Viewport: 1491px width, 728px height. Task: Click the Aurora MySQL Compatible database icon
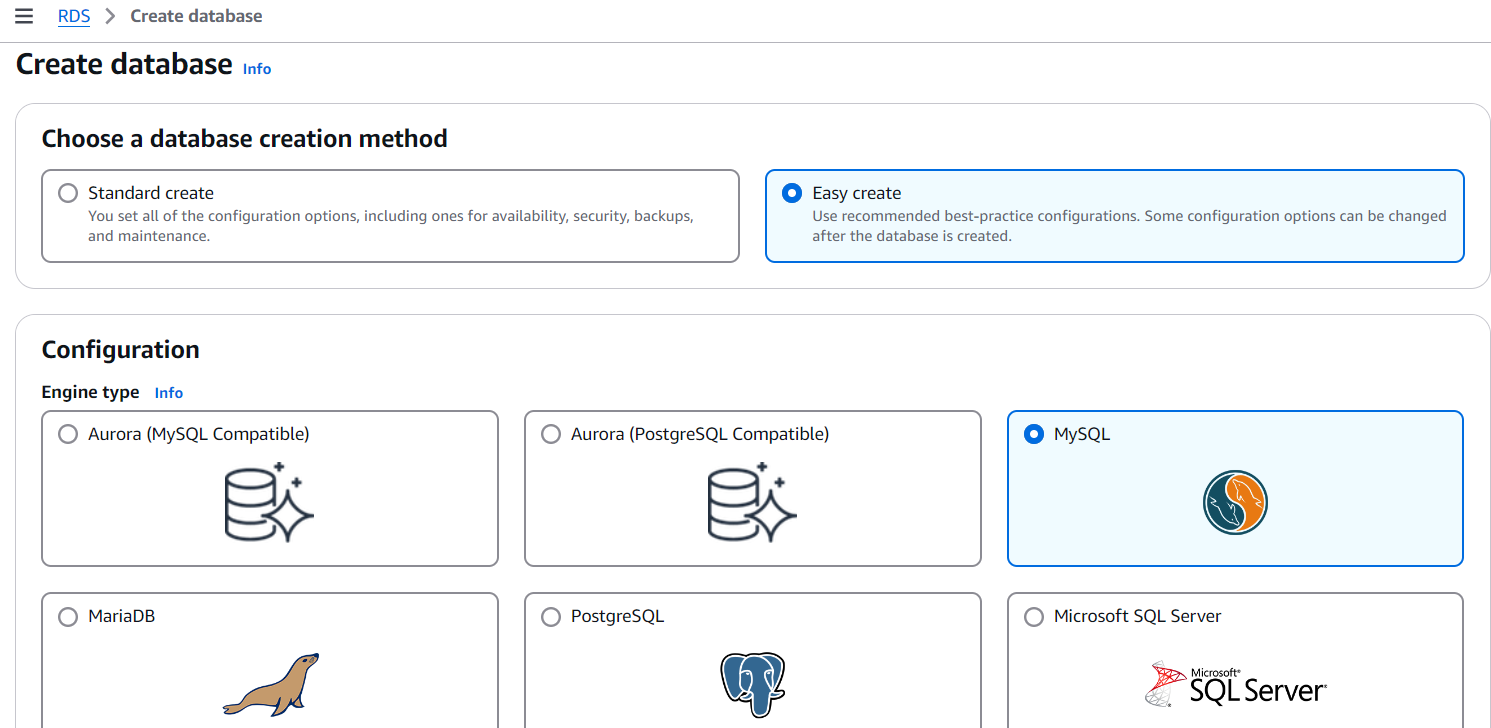tap(269, 501)
